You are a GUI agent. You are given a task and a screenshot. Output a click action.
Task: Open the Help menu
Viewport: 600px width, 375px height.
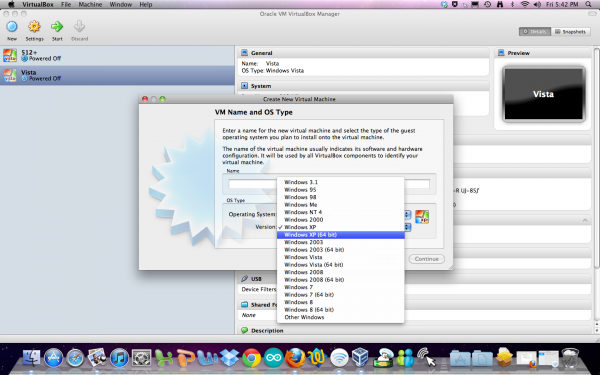pos(145,4)
